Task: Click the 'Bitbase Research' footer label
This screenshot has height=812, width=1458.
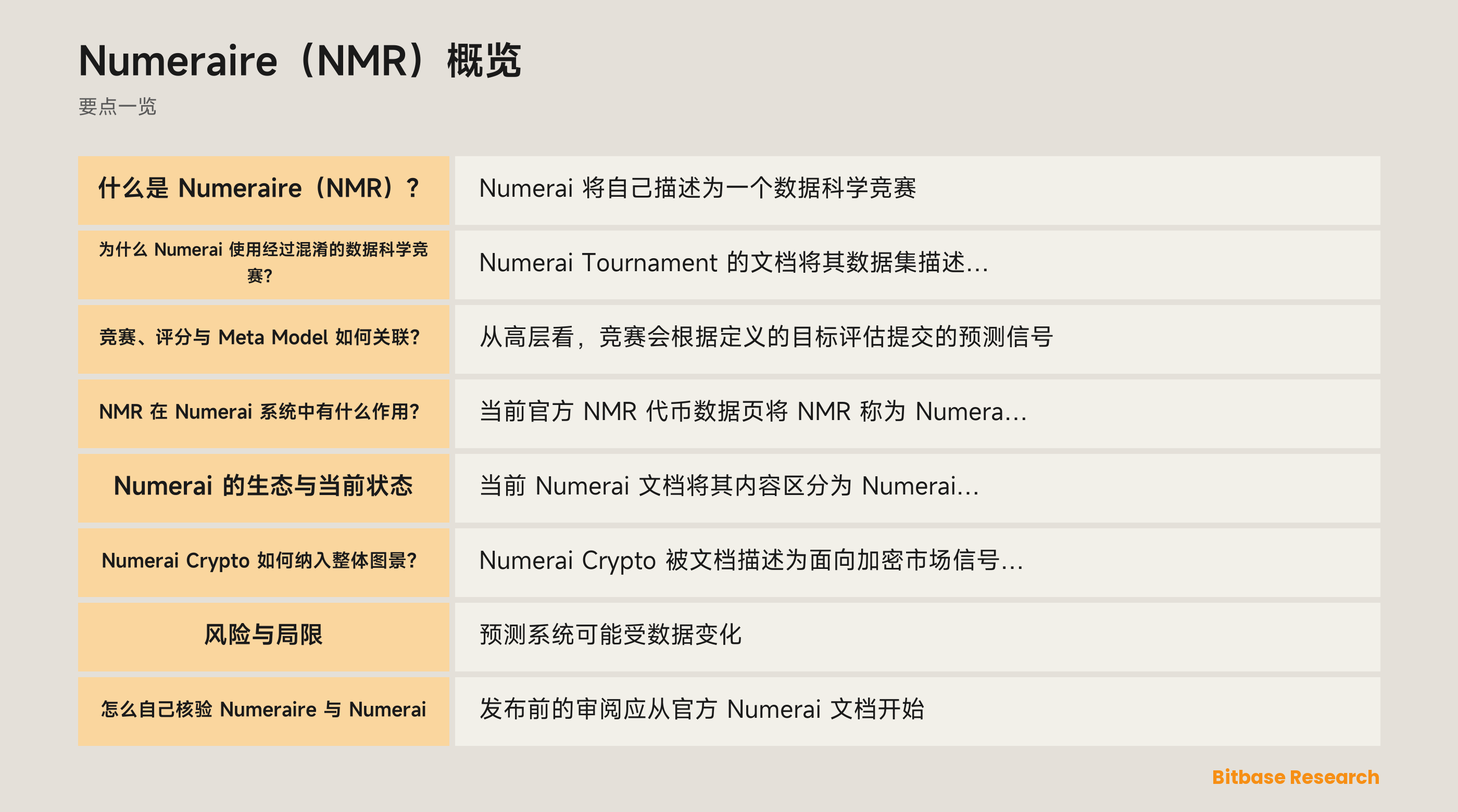Action: (1295, 777)
